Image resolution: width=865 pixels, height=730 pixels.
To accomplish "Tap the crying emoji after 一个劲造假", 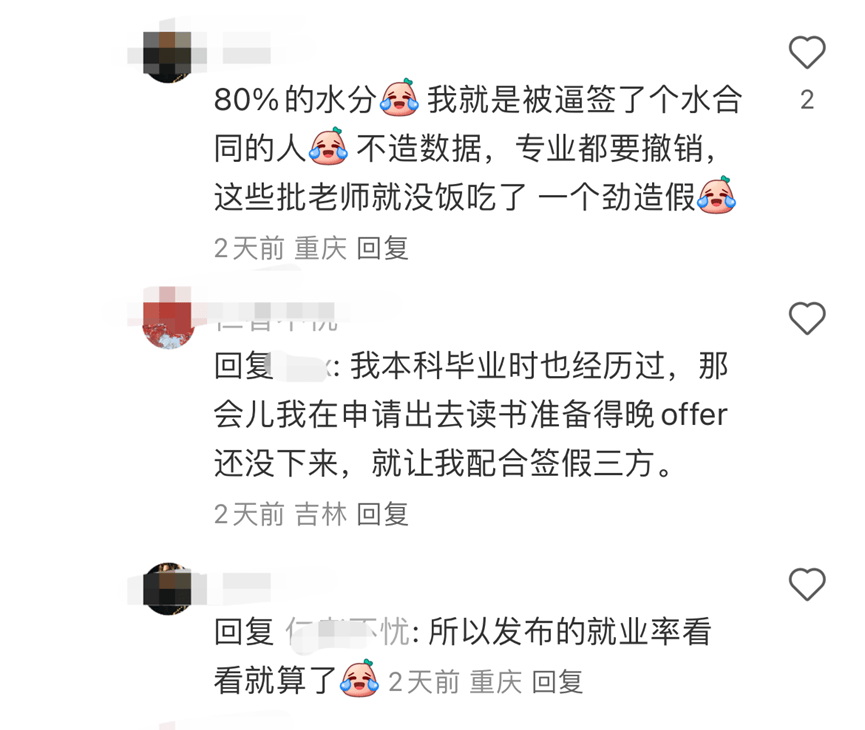I will [717, 195].
